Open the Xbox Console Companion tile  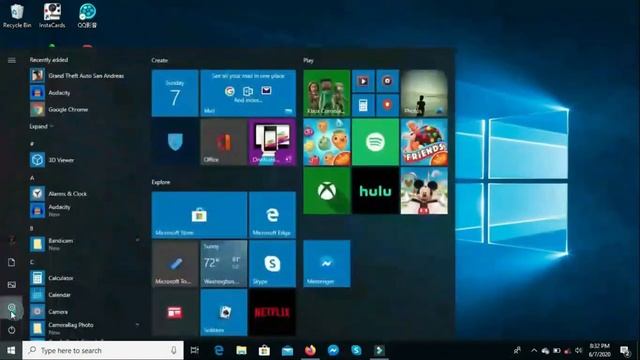click(x=327, y=93)
